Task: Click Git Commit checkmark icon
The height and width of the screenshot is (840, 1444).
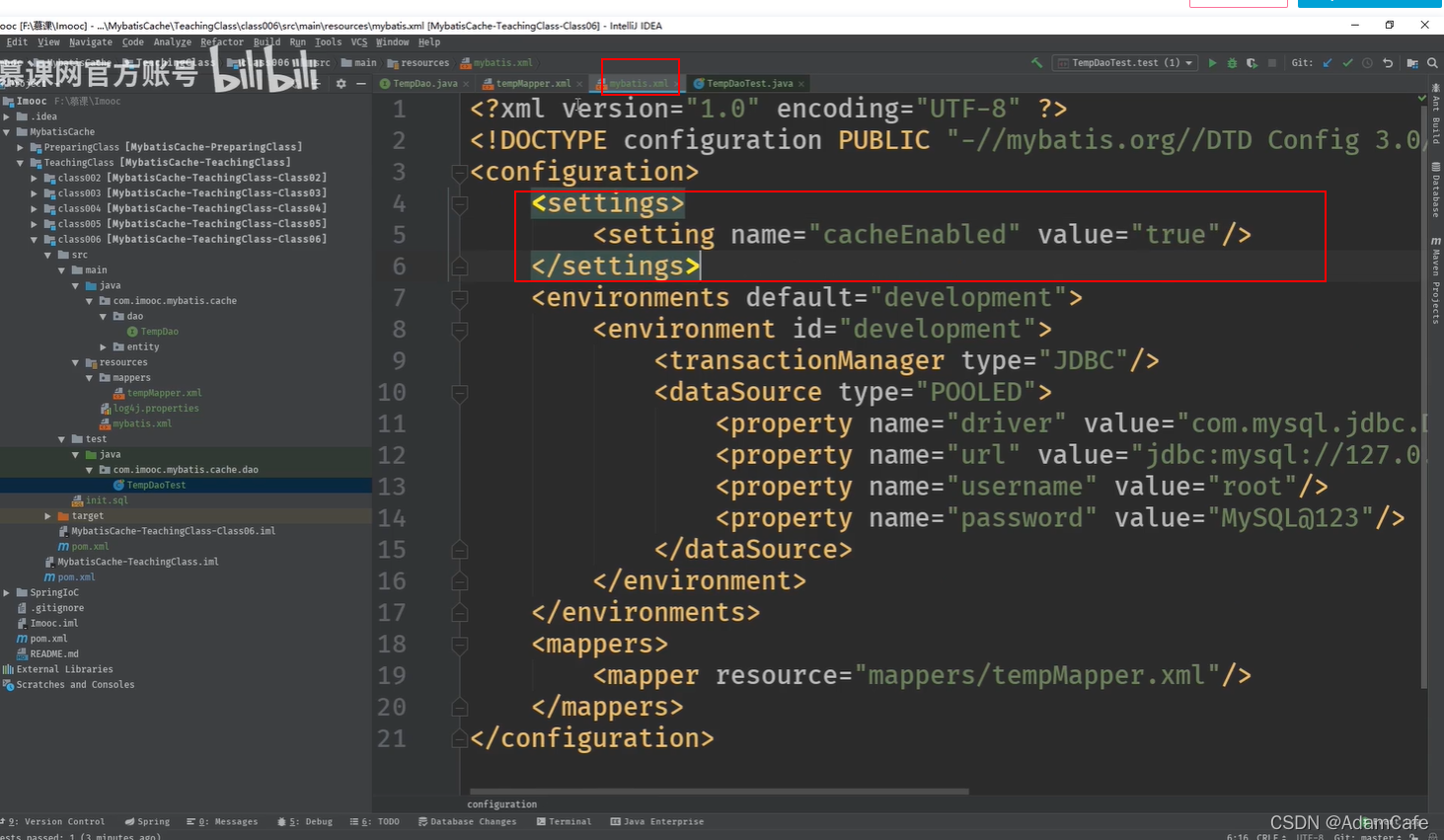Action: pyautogui.click(x=1347, y=62)
